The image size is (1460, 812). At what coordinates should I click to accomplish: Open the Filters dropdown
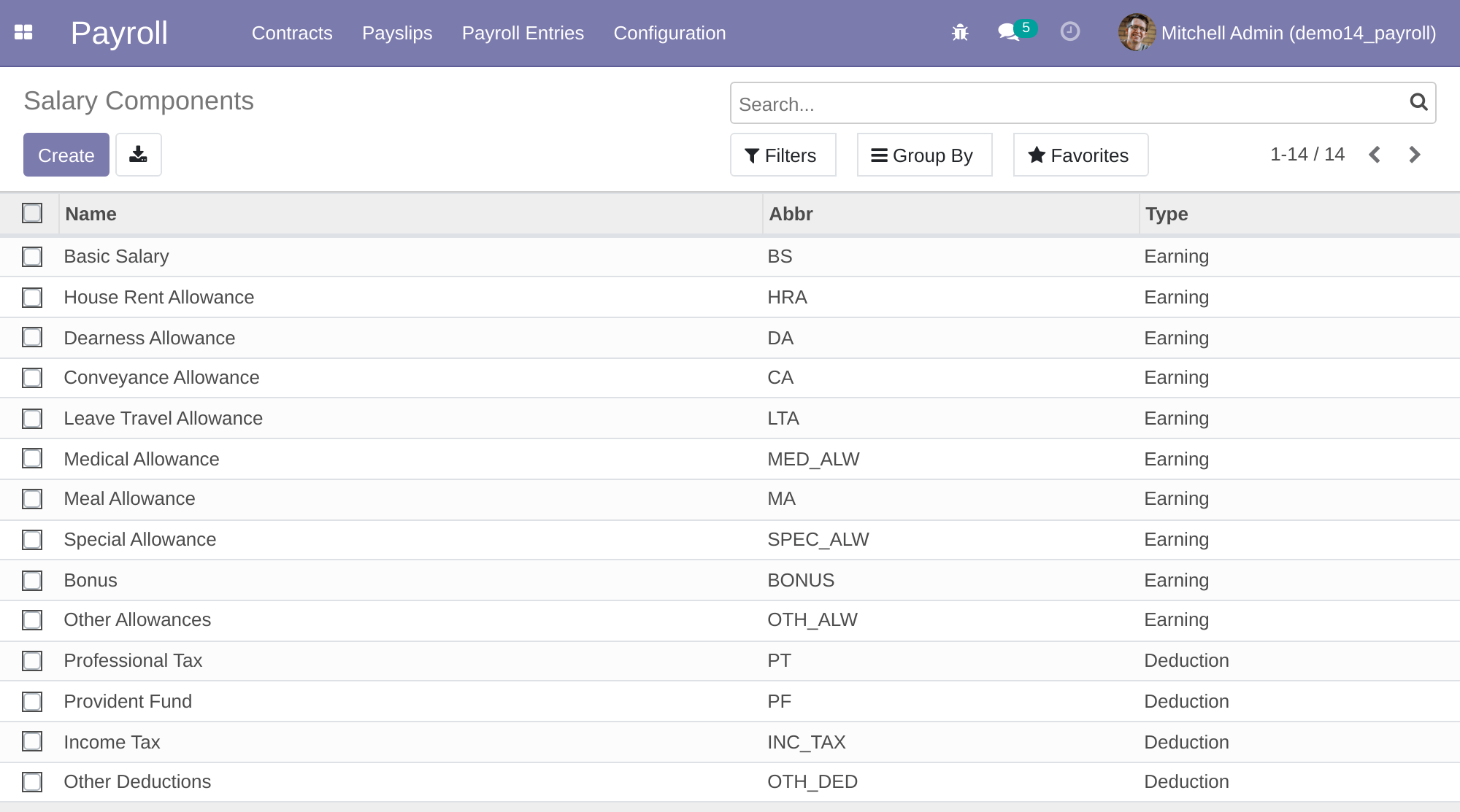pos(783,155)
